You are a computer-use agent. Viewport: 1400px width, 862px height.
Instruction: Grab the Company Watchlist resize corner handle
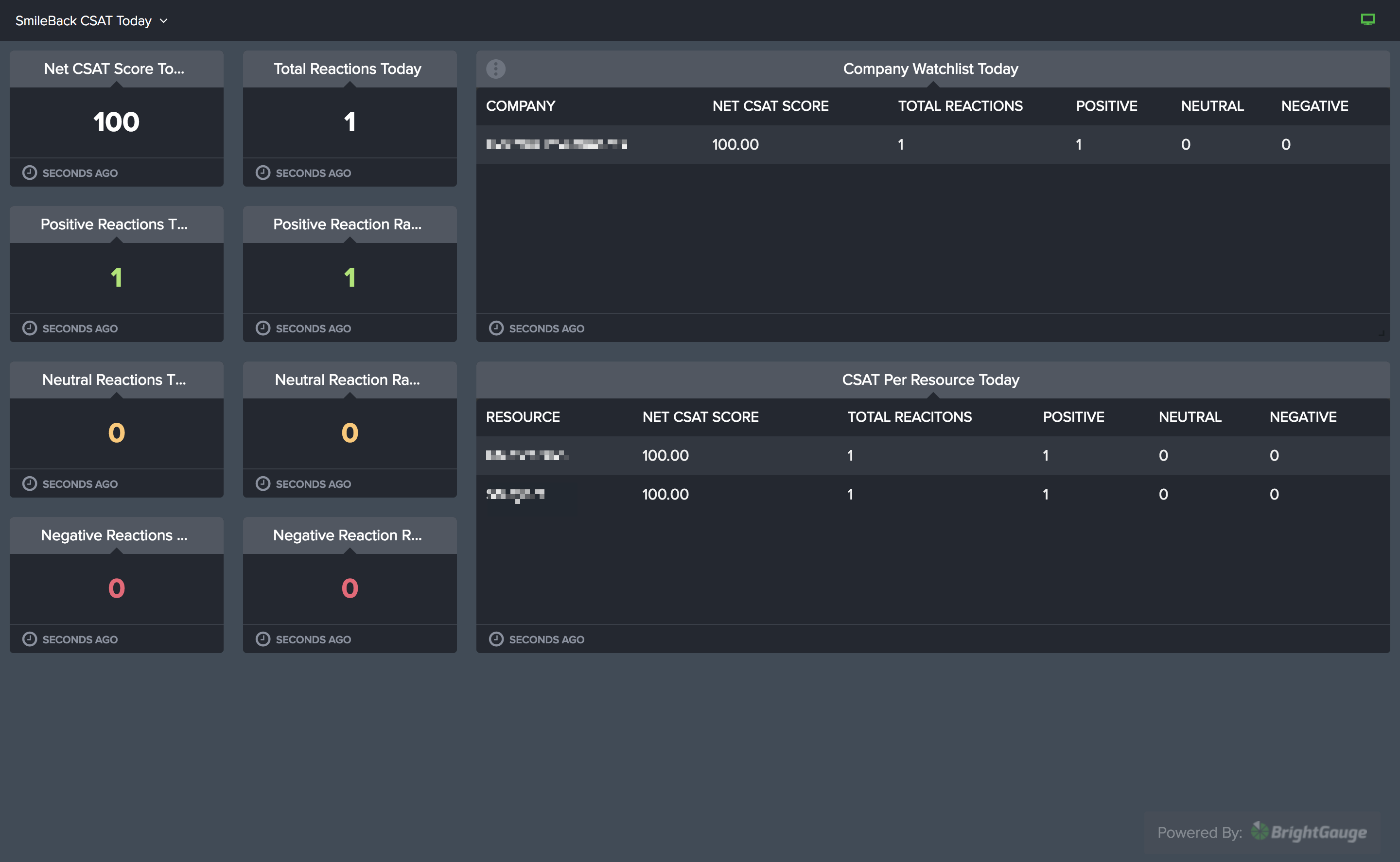(1382, 333)
